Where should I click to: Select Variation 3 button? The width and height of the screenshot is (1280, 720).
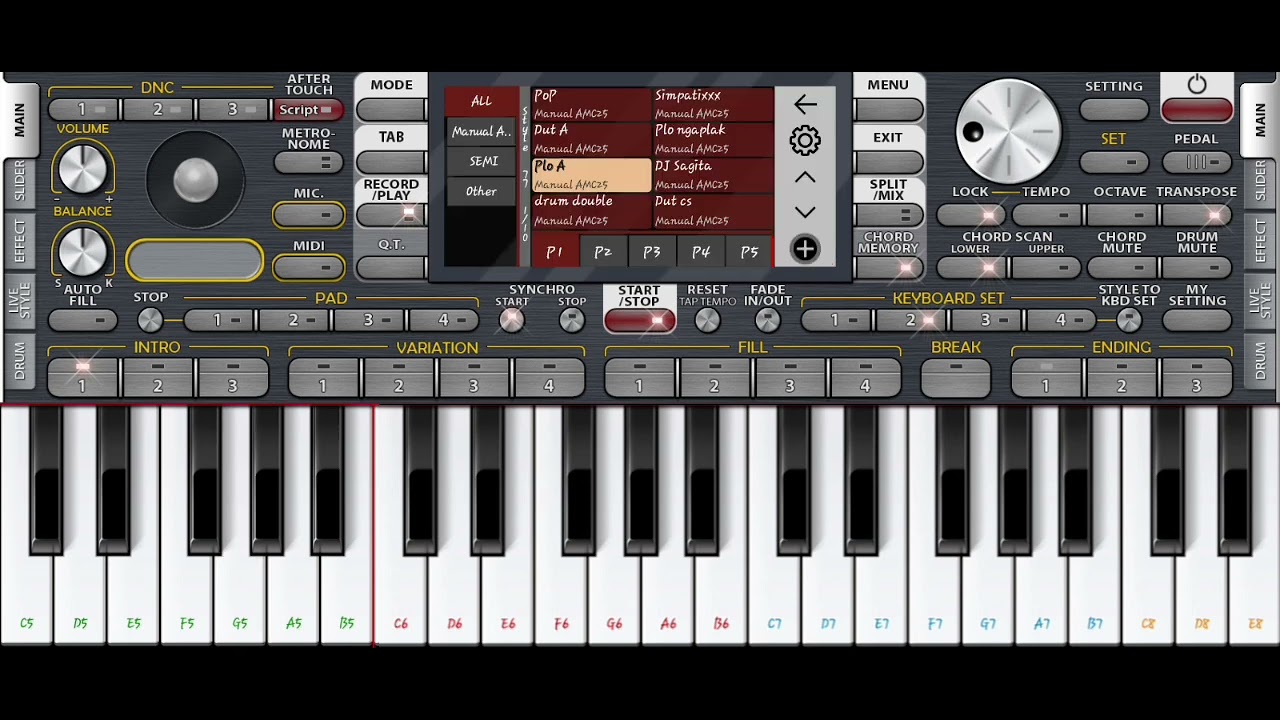pos(473,378)
